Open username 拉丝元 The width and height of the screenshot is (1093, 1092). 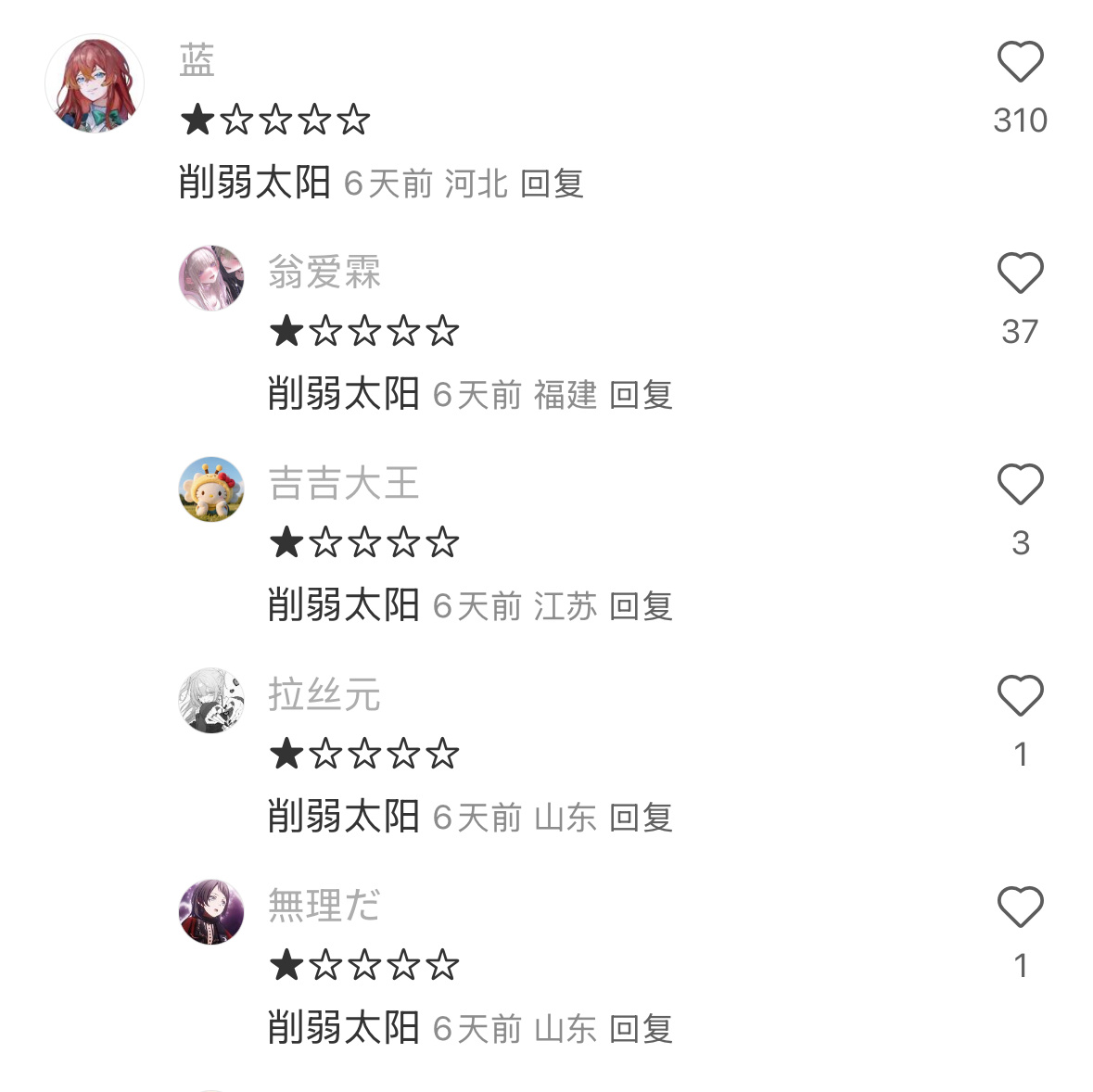tap(324, 694)
